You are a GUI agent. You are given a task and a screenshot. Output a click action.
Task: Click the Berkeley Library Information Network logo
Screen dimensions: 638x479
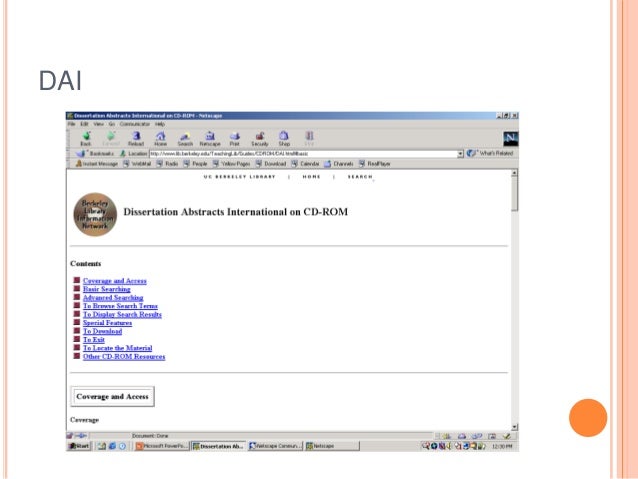[x=95, y=214]
